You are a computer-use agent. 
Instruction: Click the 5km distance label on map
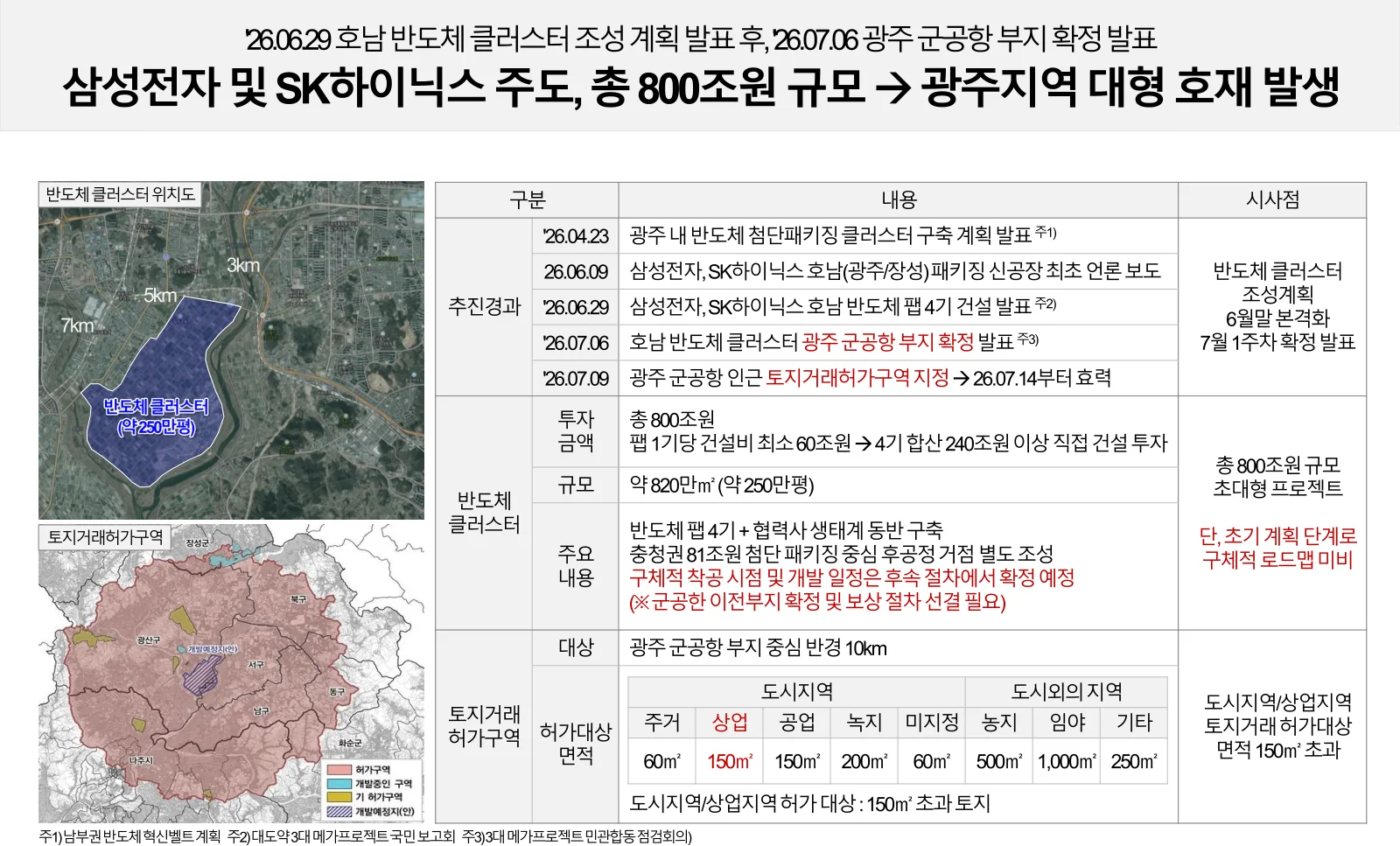point(160,296)
